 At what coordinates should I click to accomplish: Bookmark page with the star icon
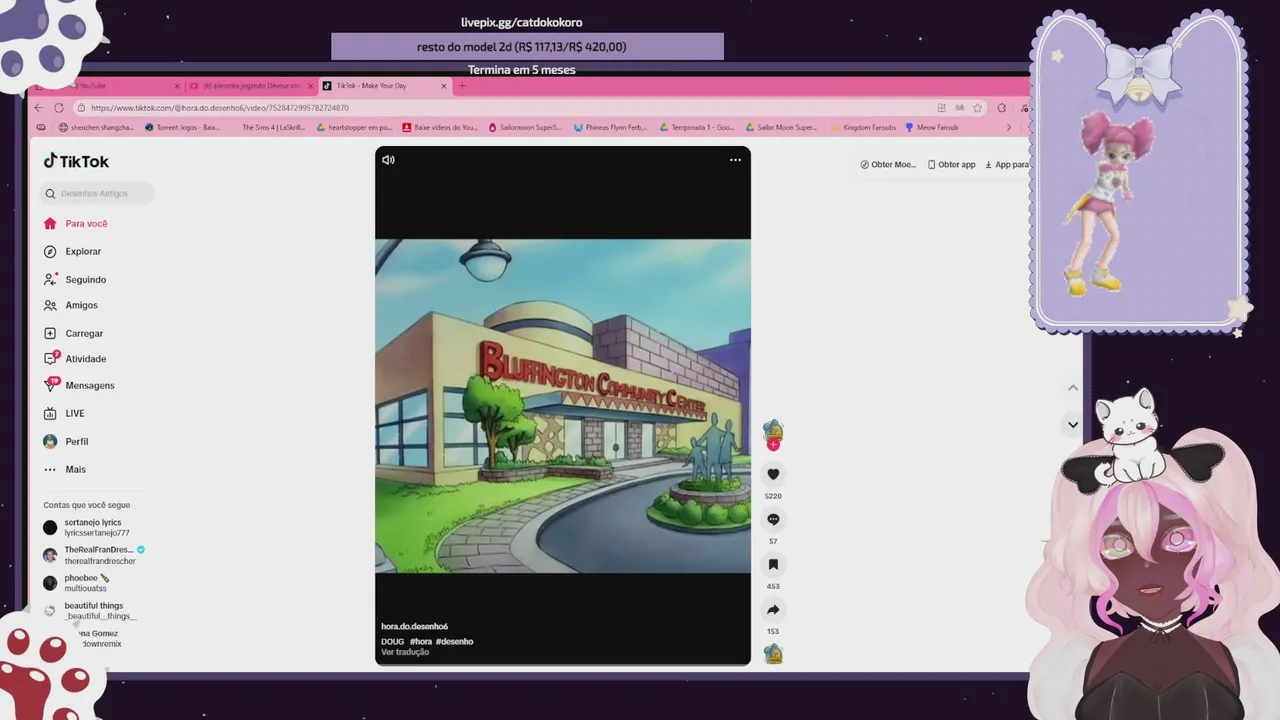click(977, 108)
